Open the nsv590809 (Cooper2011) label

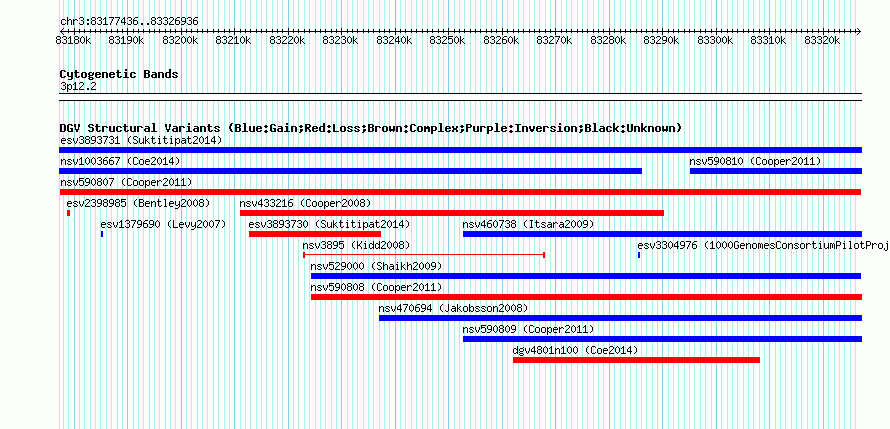(x=528, y=329)
